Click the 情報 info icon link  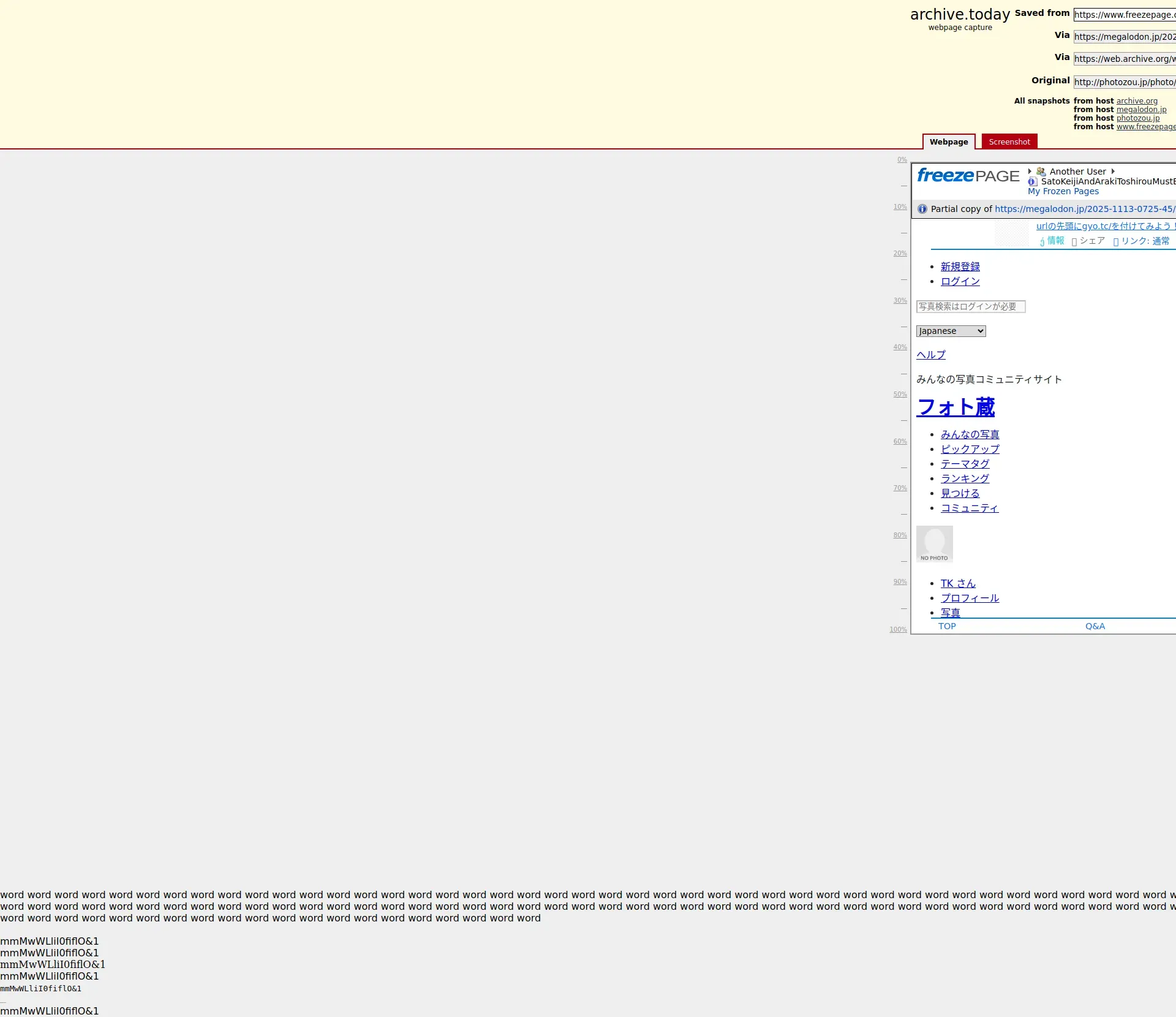tap(1042, 241)
